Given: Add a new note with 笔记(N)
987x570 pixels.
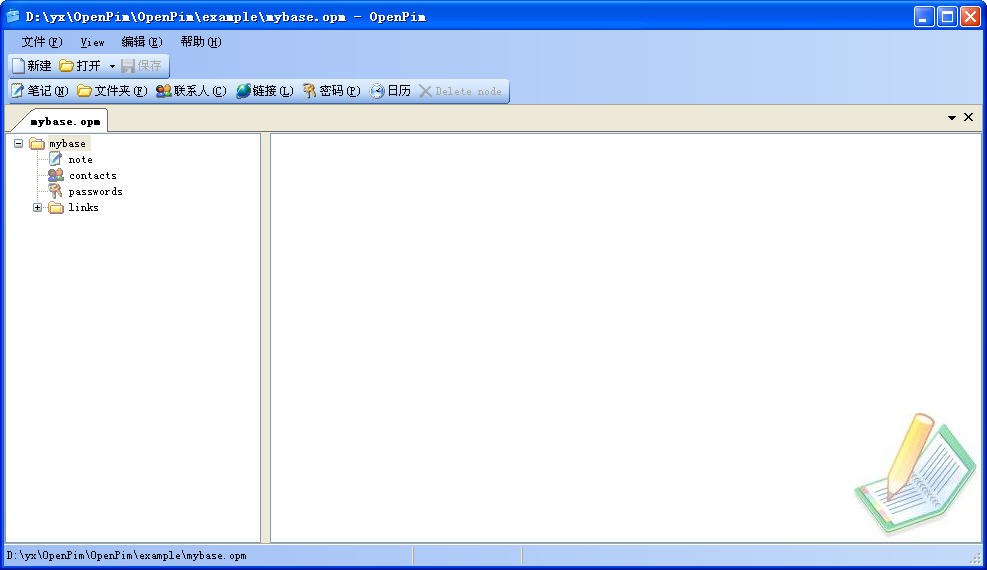Looking at the screenshot, I should coord(40,91).
